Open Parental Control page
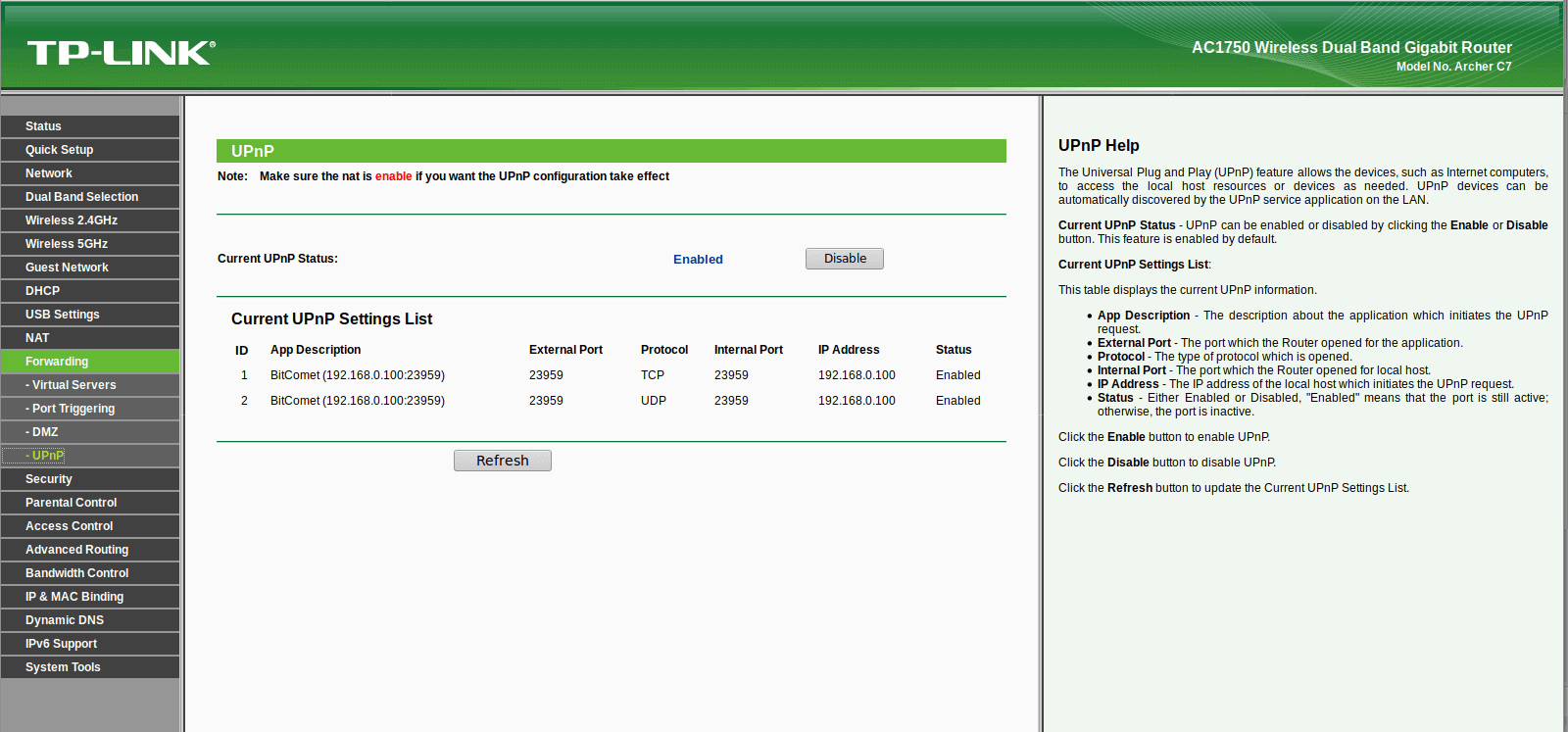Image resolution: width=1568 pixels, height=732 pixels. click(x=90, y=503)
